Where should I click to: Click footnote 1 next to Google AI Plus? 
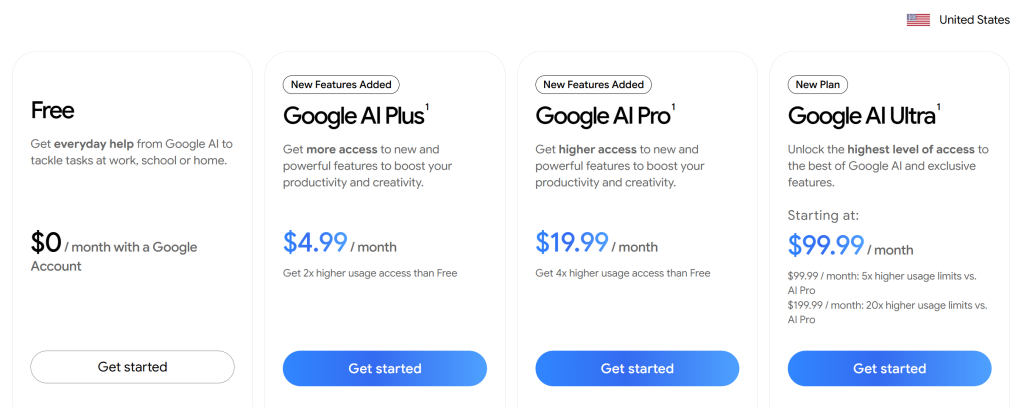click(427, 107)
